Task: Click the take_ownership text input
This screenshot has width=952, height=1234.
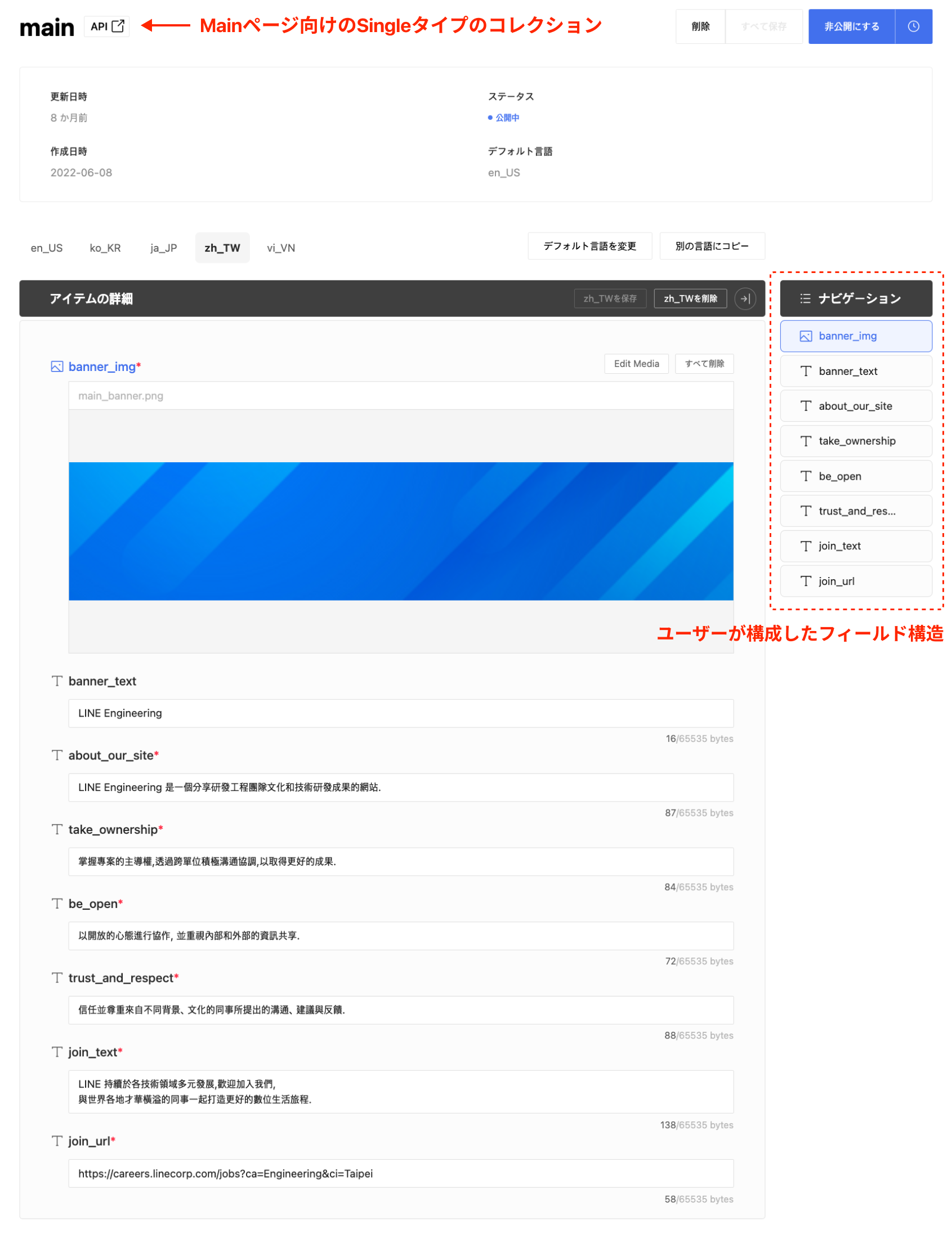Action: 401,862
